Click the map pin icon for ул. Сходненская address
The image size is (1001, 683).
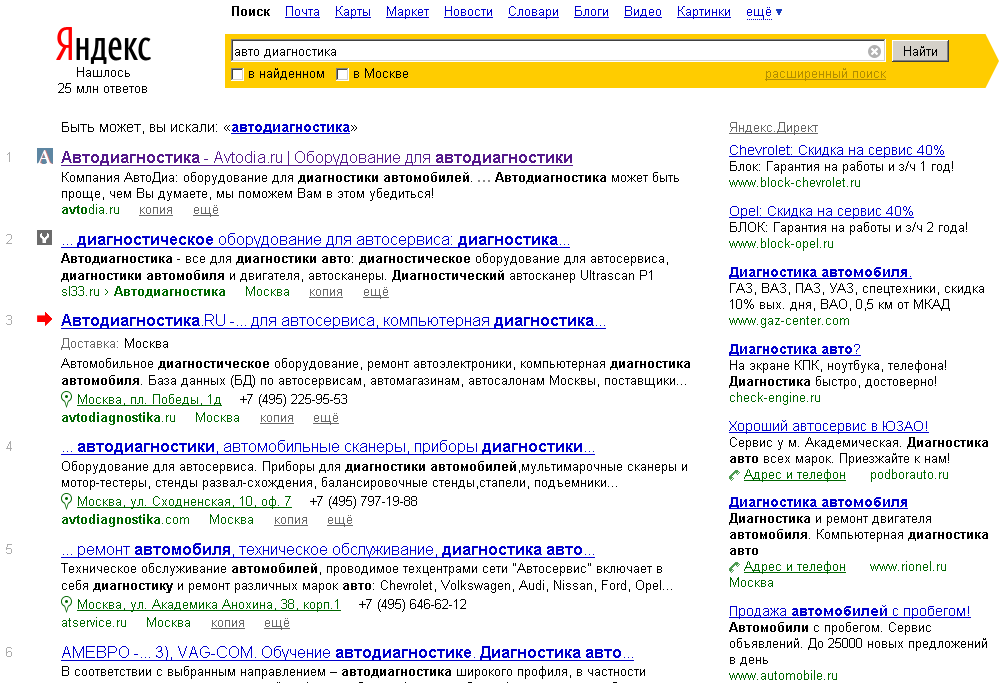67,501
